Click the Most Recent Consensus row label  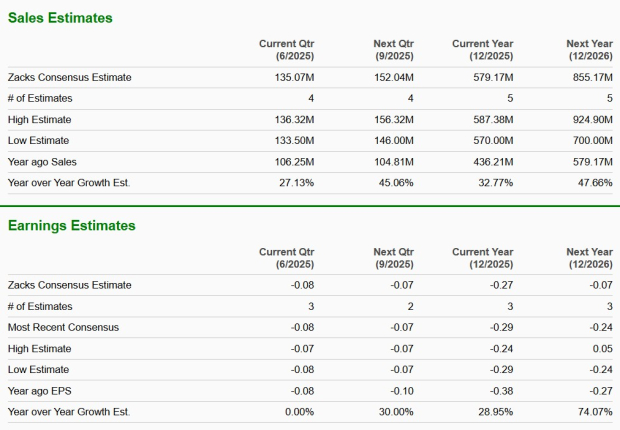click(x=65, y=327)
